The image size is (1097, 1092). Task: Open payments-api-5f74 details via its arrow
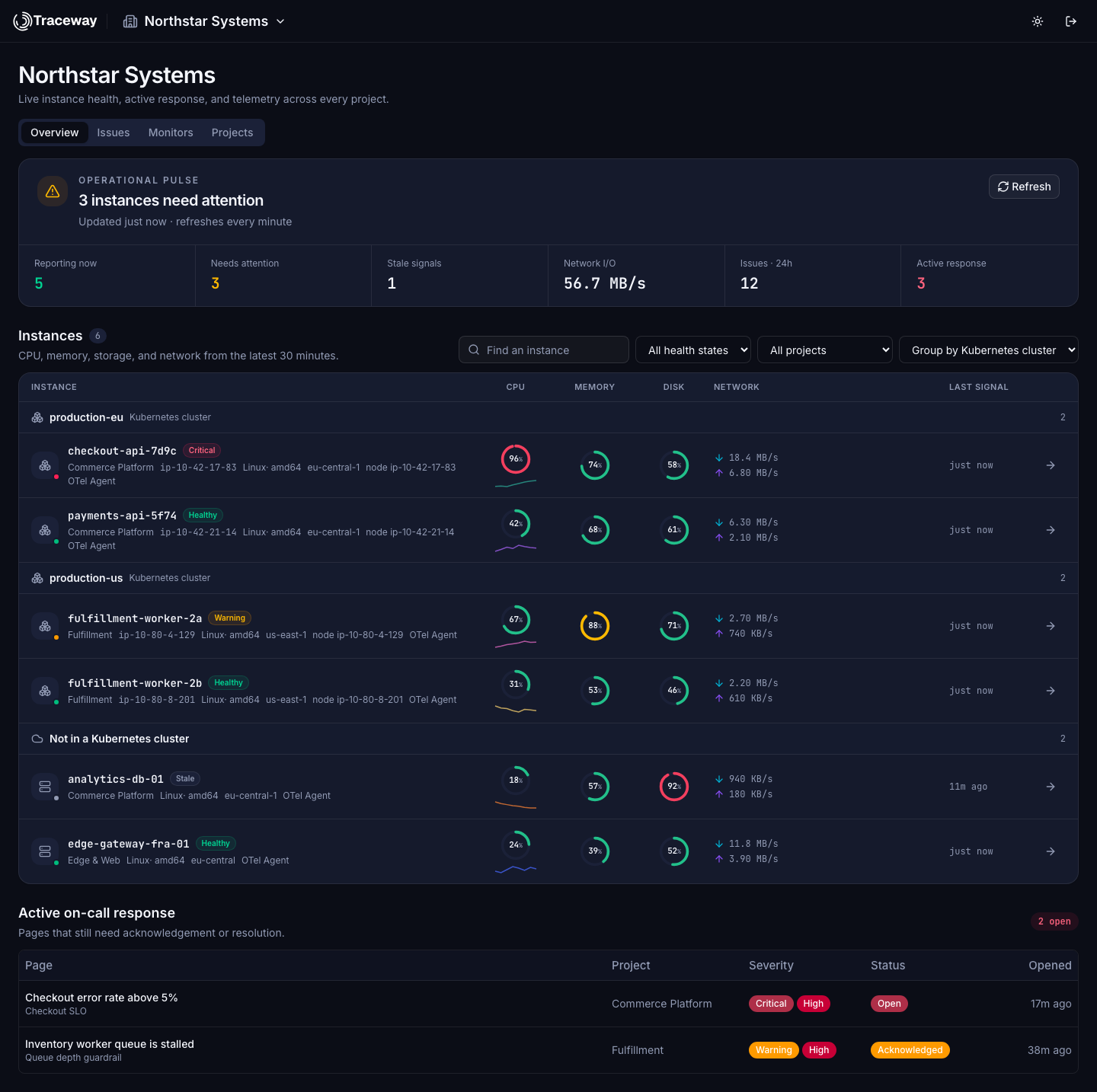[x=1051, y=530]
